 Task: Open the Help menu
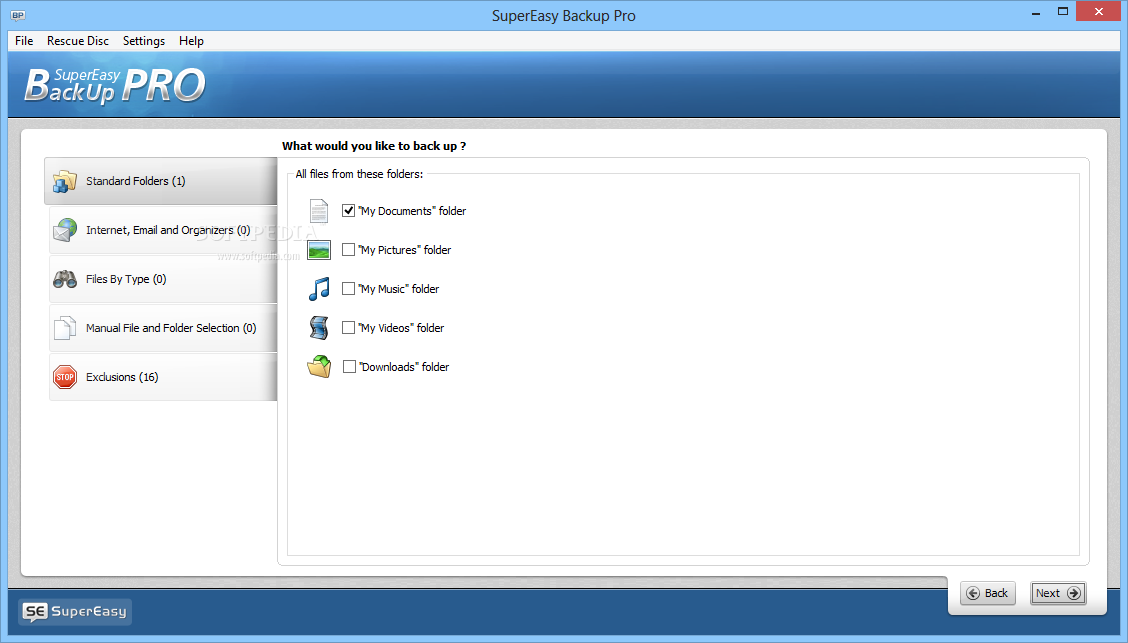click(x=191, y=41)
